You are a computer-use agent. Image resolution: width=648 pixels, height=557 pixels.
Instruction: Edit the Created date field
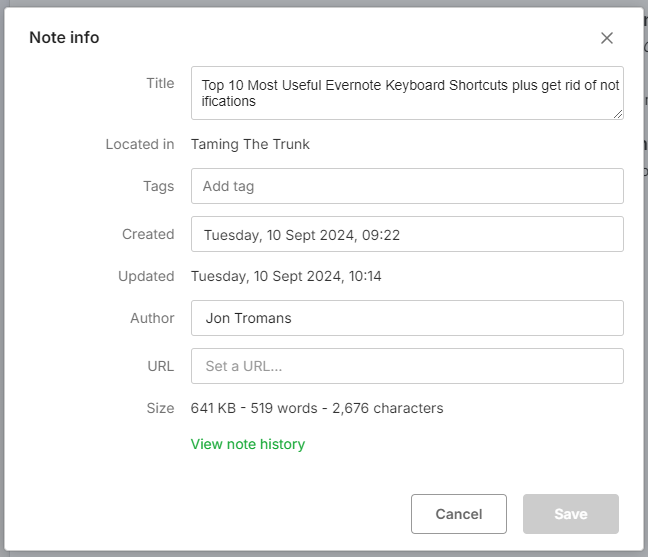[x=407, y=235]
